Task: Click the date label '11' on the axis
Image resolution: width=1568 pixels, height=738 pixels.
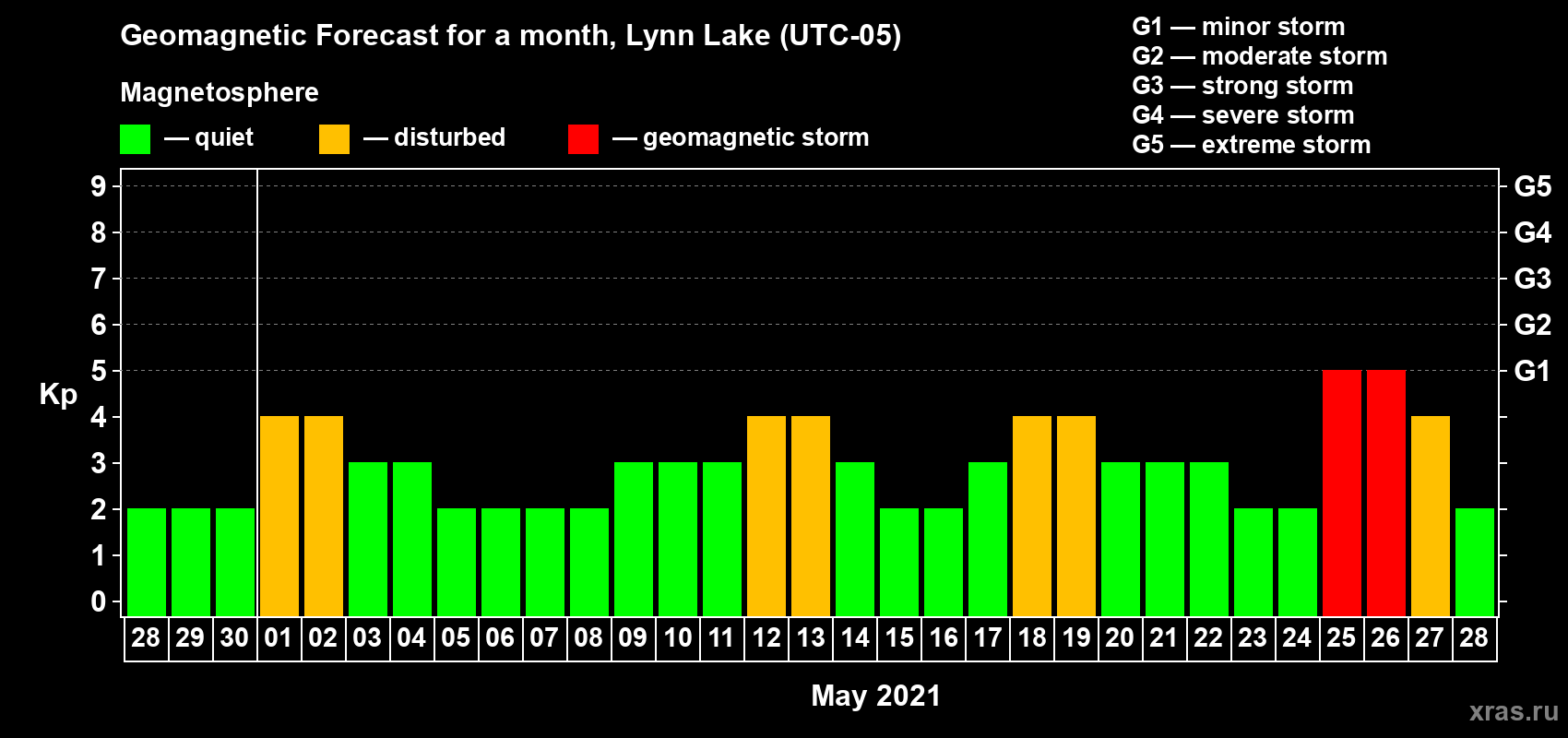Action: (x=721, y=638)
